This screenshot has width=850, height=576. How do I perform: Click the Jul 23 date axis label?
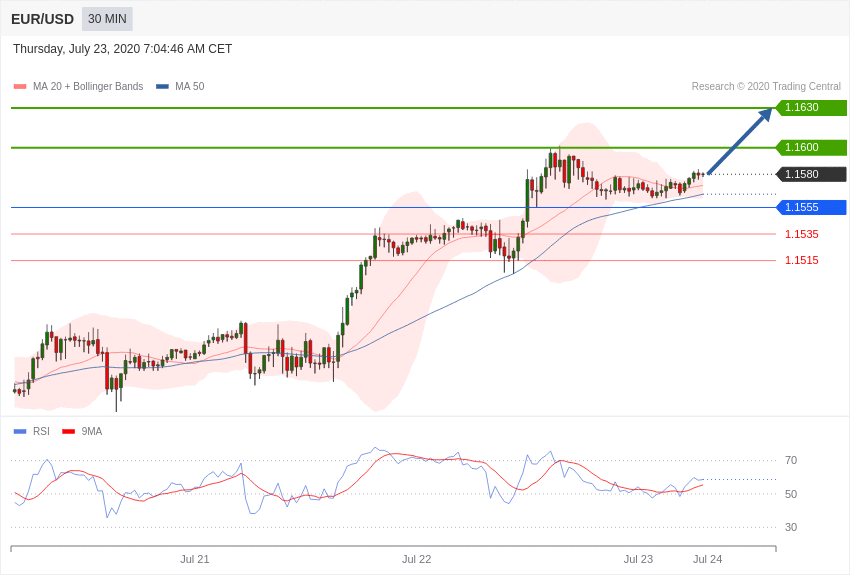(638, 559)
